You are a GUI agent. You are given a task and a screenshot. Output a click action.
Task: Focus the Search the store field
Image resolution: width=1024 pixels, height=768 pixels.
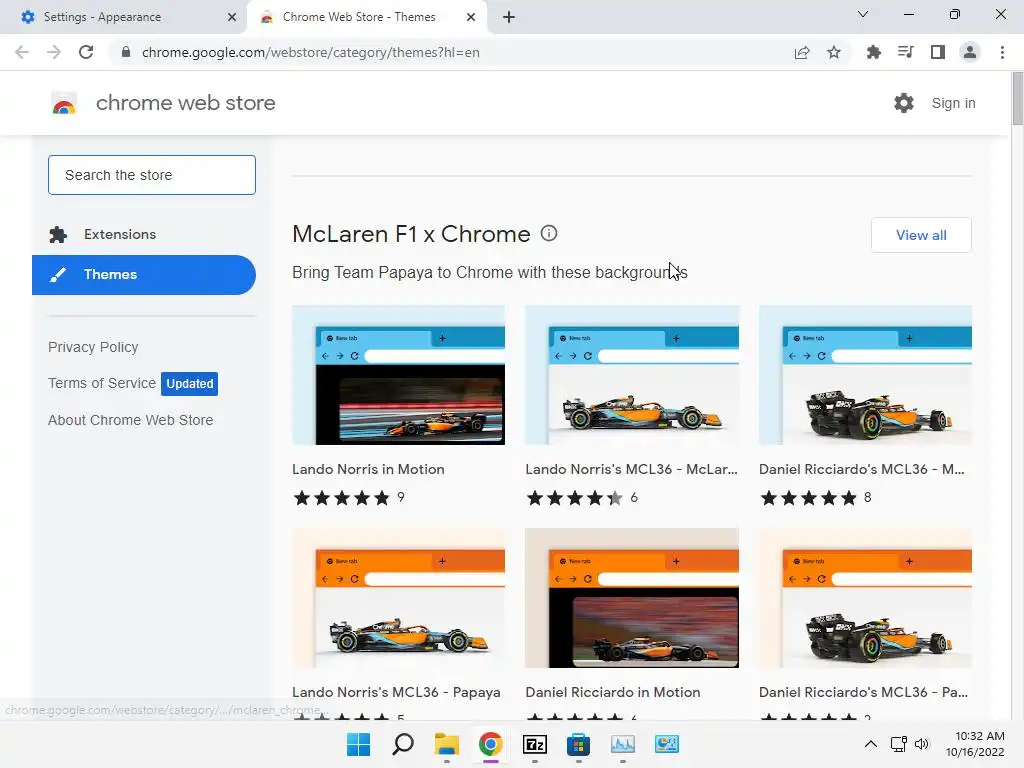point(152,175)
